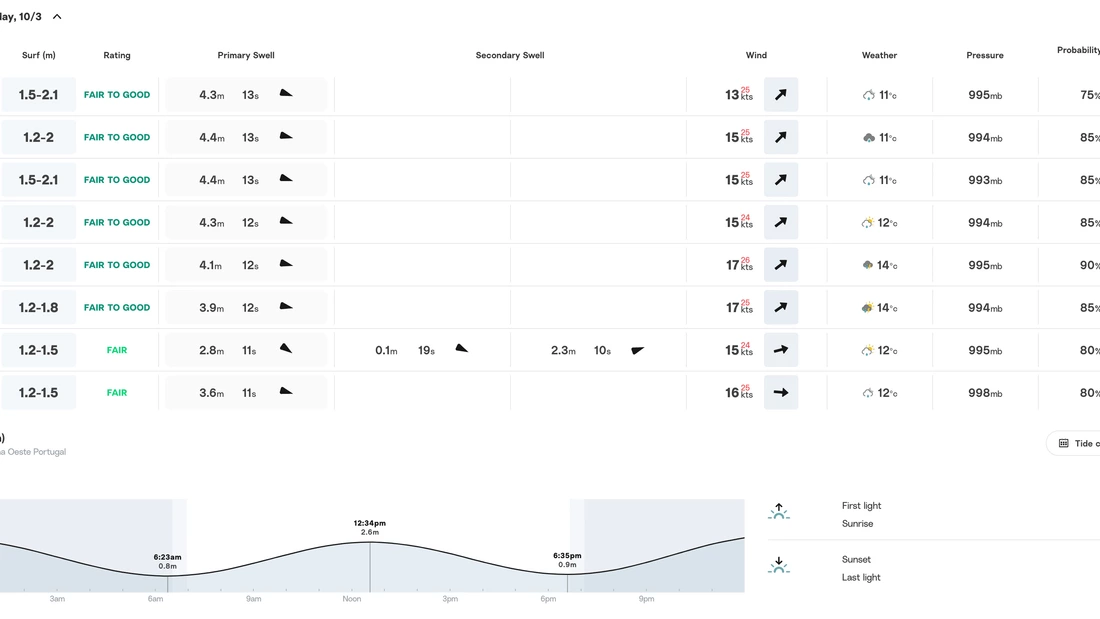Click the wind direction arrow in the 13kts row
This screenshot has height=619, width=1100.
pyautogui.click(x=780, y=94)
